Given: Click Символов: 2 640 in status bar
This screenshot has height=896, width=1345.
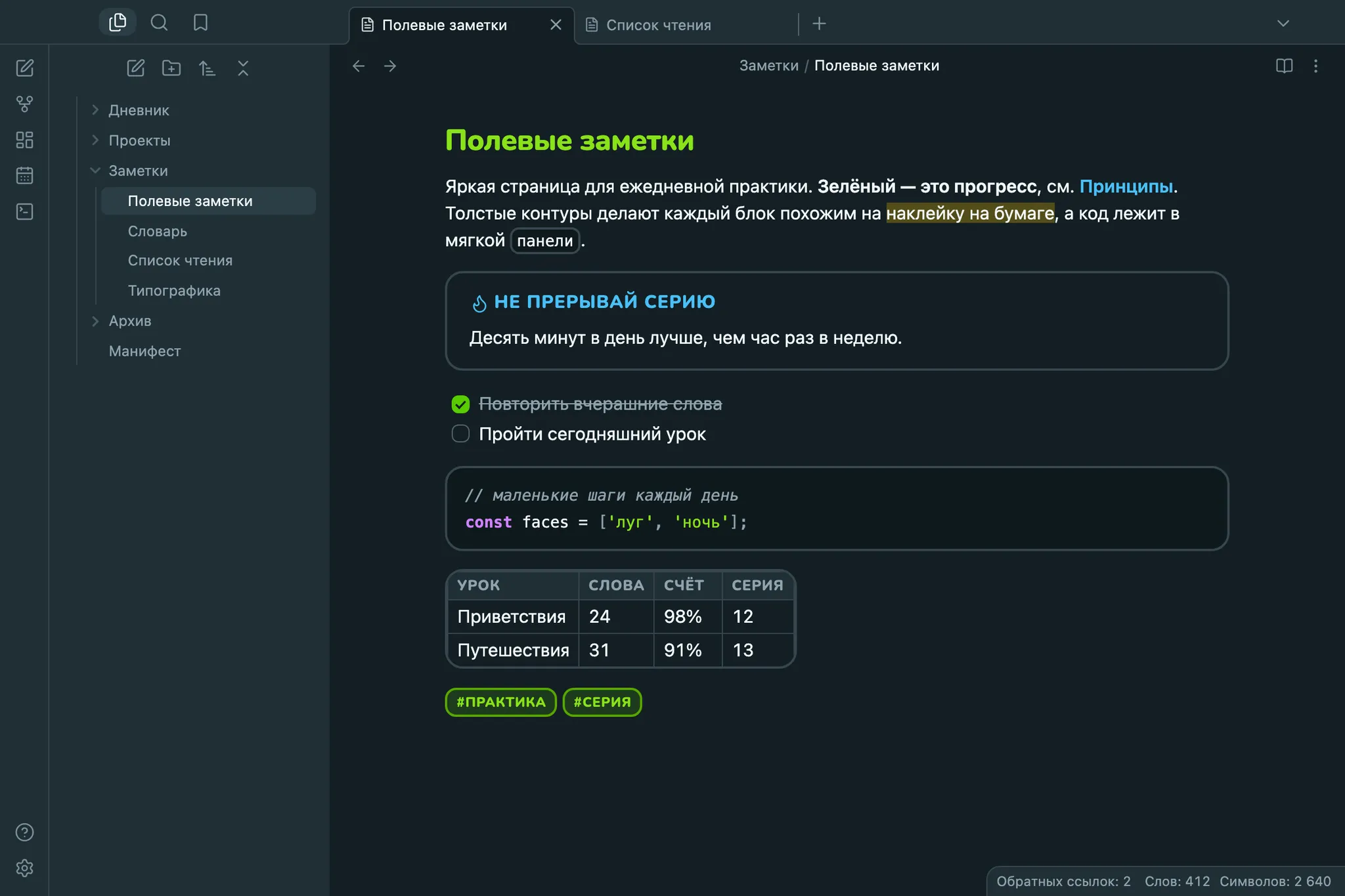Looking at the screenshot, I should pyautogui.click(x=1275, y=882).
